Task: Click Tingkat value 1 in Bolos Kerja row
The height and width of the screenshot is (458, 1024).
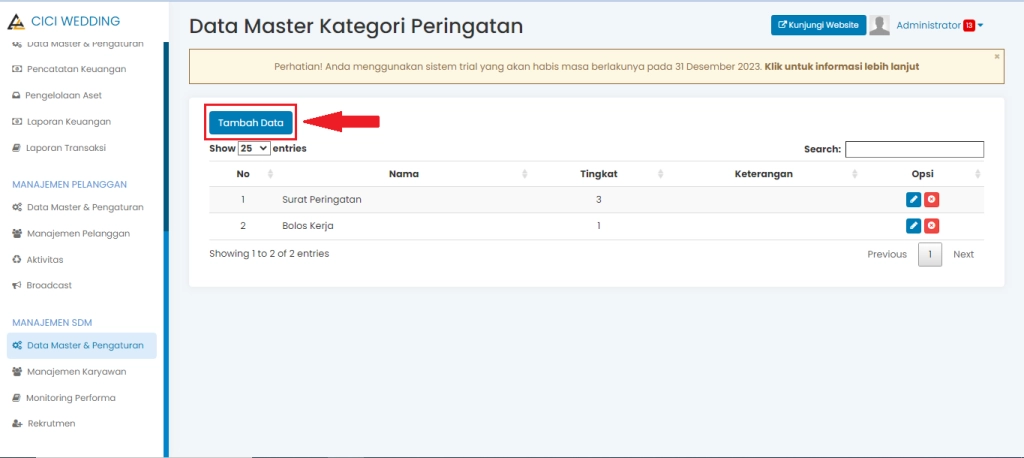Action: click(x=599, y=226)
